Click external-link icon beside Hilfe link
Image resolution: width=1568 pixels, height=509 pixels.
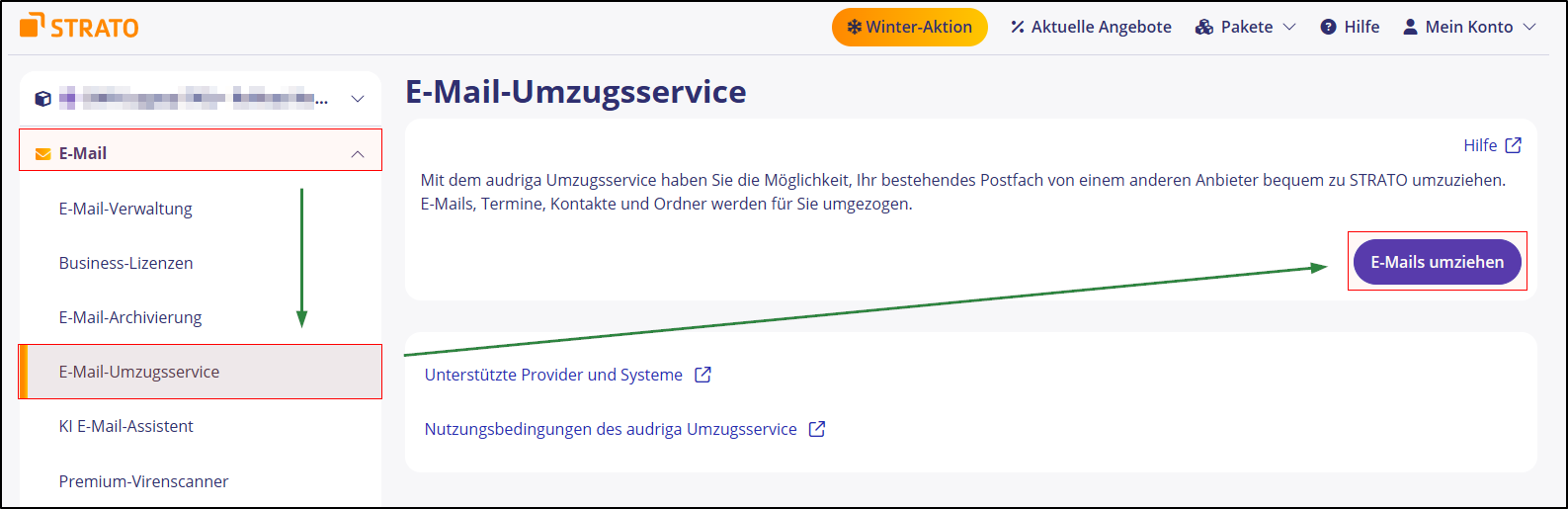(x=1513, y=145)
